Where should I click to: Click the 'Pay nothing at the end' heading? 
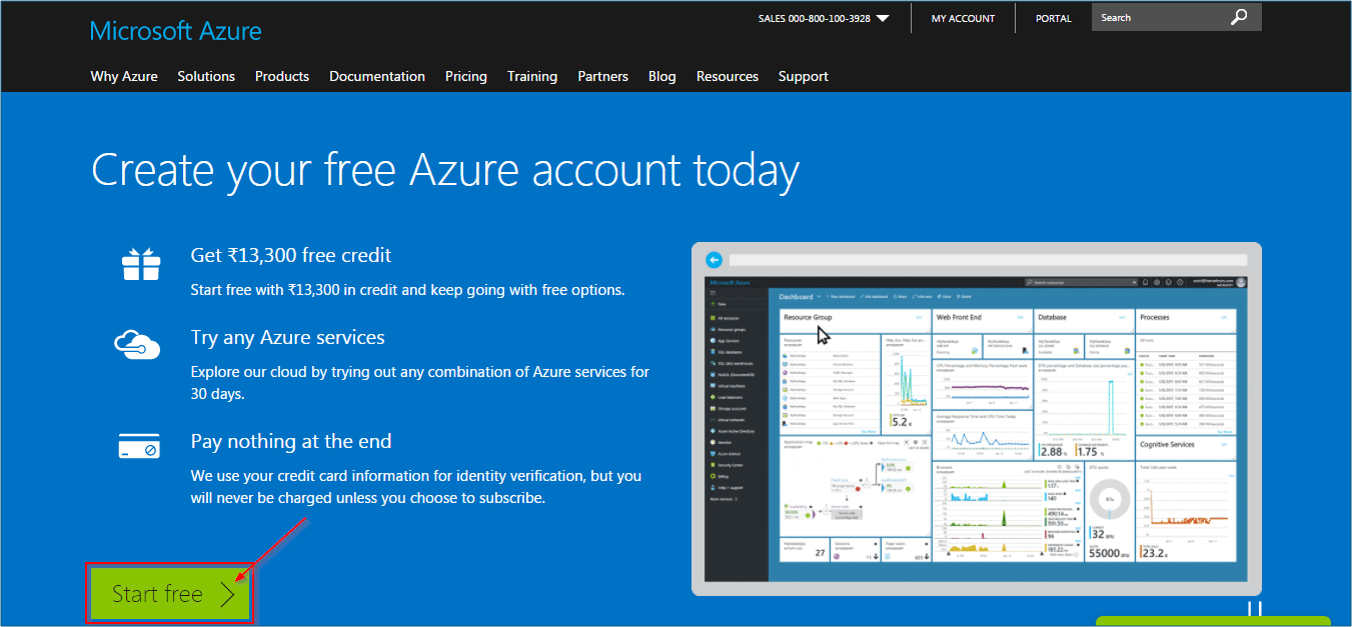[x=291, y=441]
